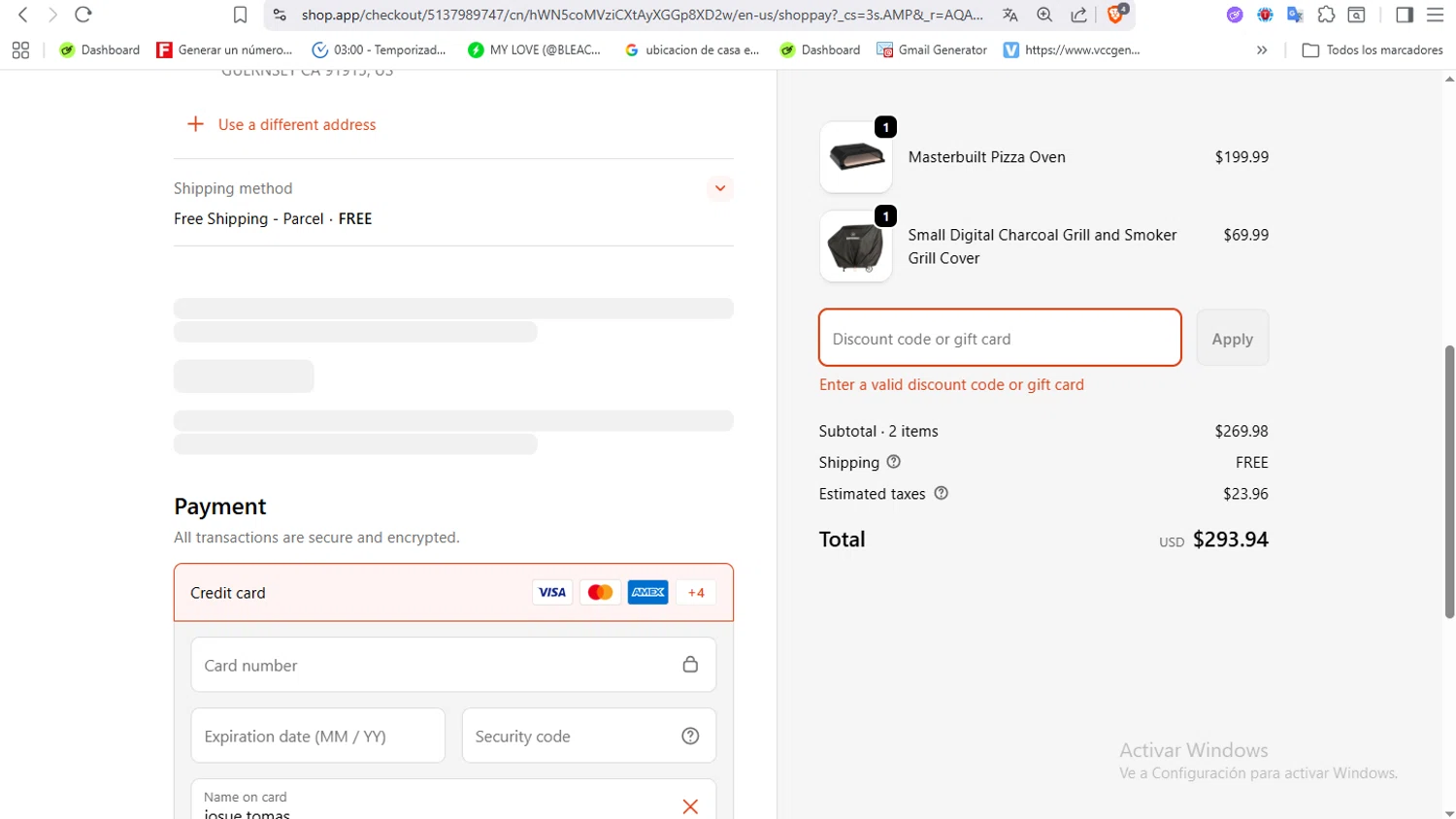Open 03:00 Temporizador bookmark
Screen dimensions: 1456x819
click(379, 50)
